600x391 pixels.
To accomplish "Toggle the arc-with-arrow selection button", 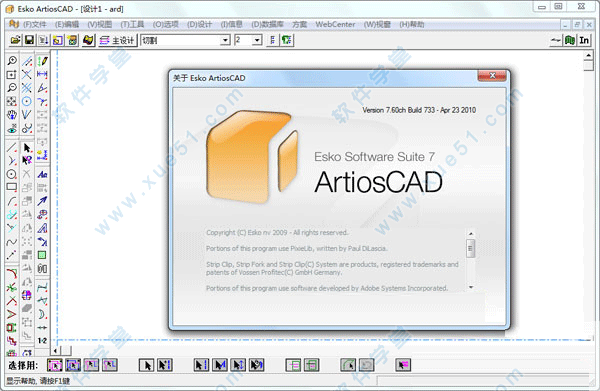I will 348,365.
